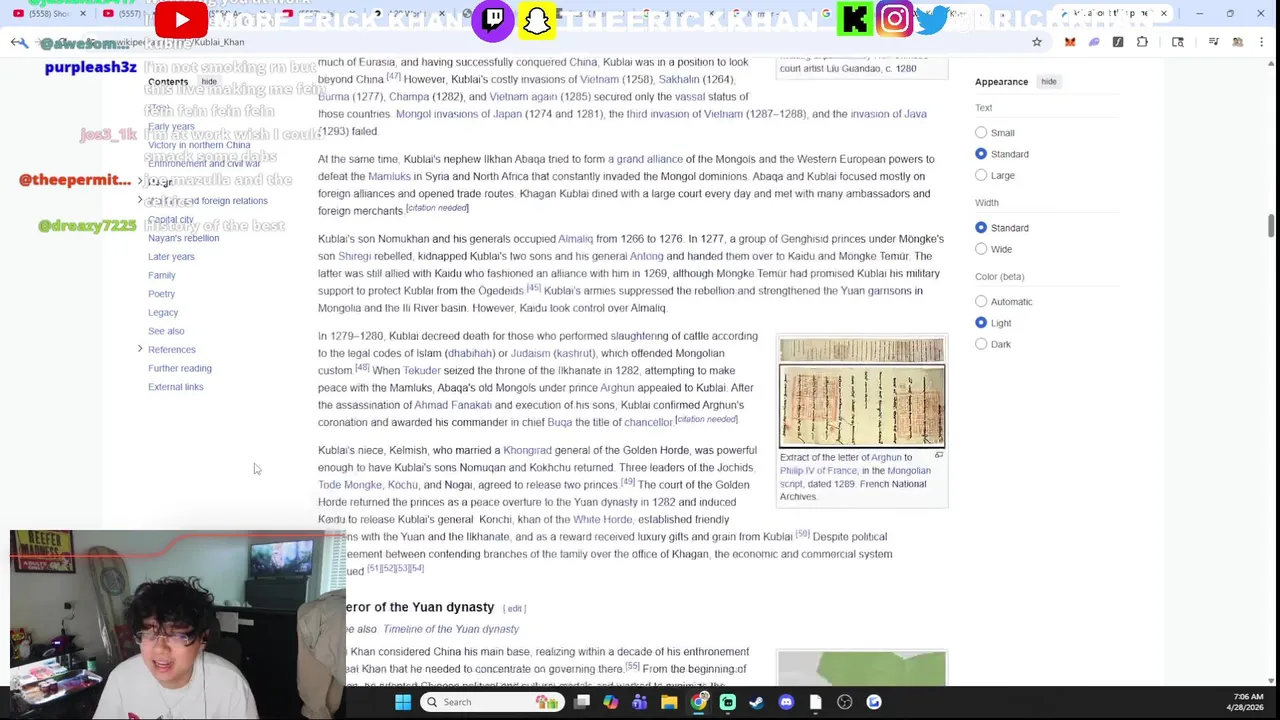Close the active browser tab

click(x=1163, y=14)
